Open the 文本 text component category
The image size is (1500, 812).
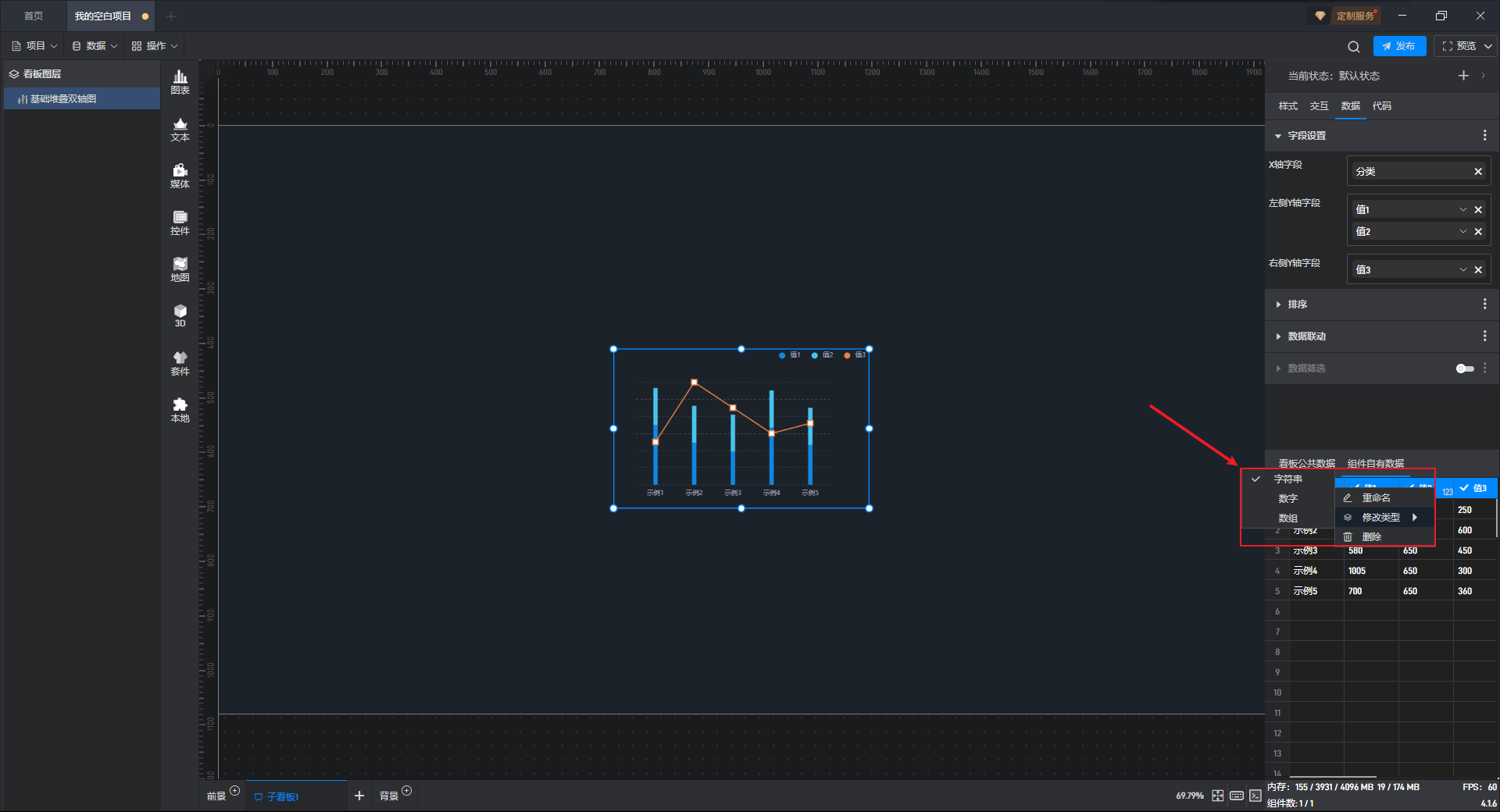(180, 129)
